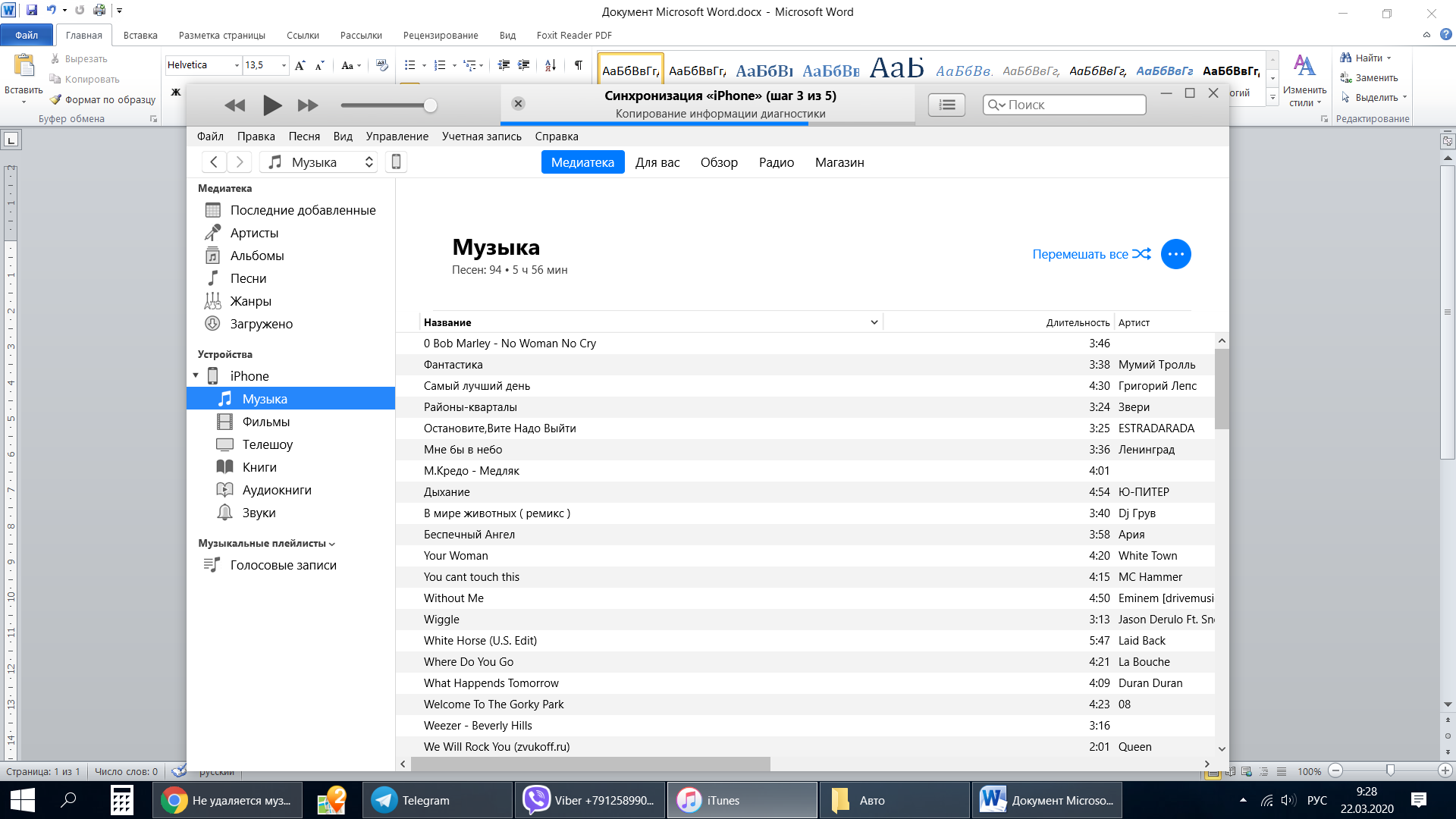Image resolution: width=1456 pixels, height=819 pixels.
Task: Open Telegram from the taskbar
Action: [x=438, y=800]
